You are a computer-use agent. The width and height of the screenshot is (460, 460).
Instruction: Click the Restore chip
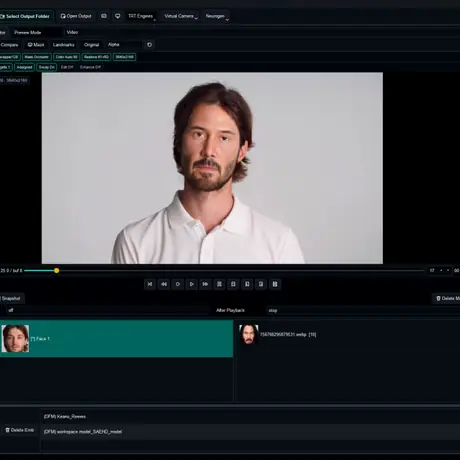96,57
